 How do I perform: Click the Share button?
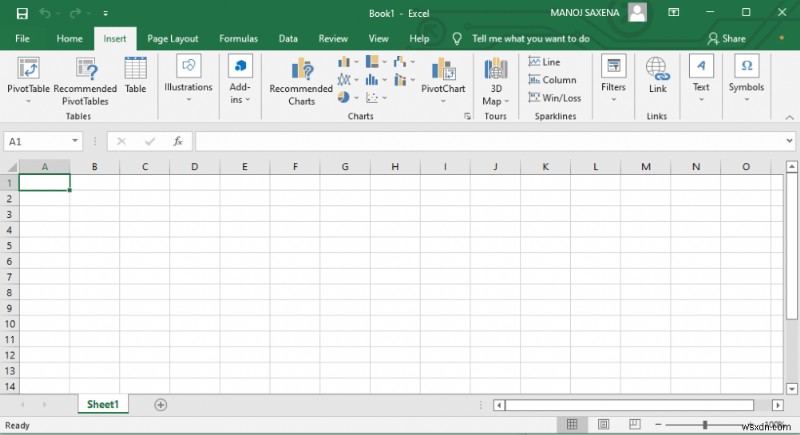coord(727,39)
